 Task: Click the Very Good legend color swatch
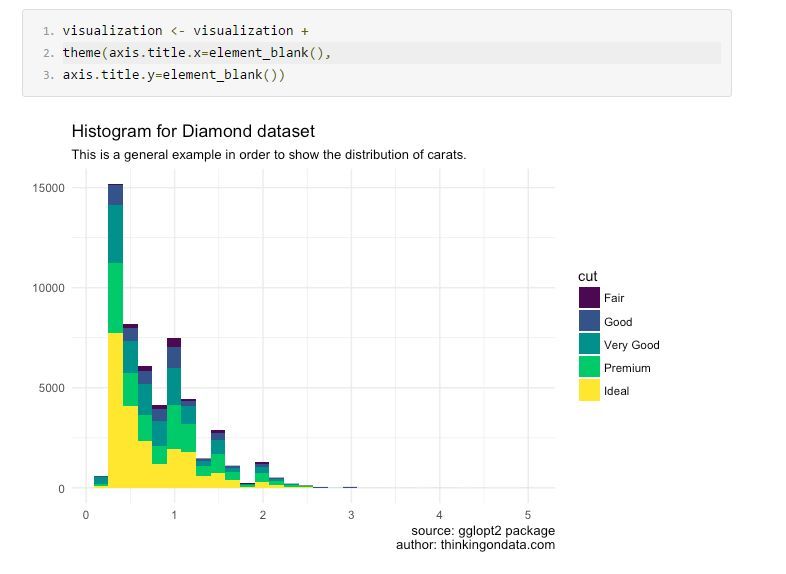pos(589,344)
